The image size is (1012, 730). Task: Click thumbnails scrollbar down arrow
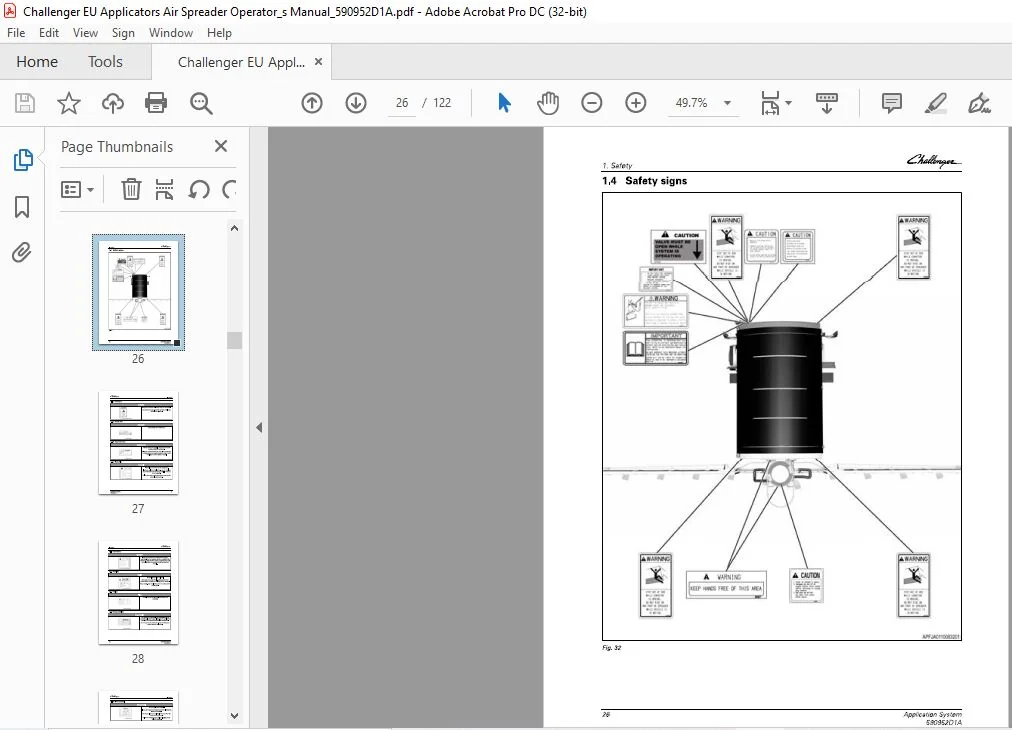234,716
